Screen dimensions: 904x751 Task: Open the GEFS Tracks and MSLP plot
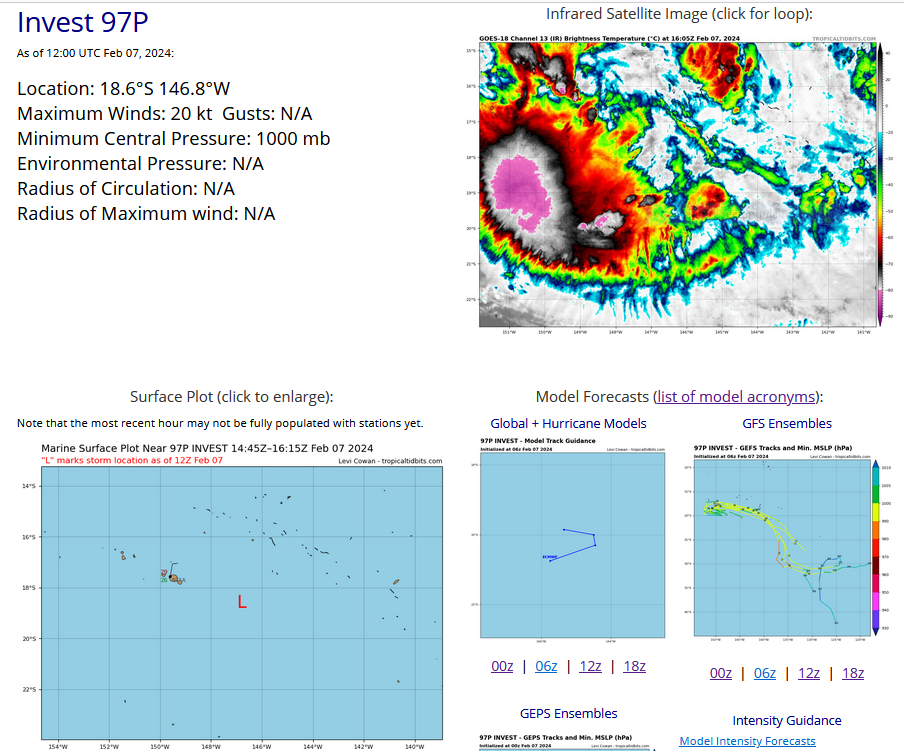coord(780,540)
